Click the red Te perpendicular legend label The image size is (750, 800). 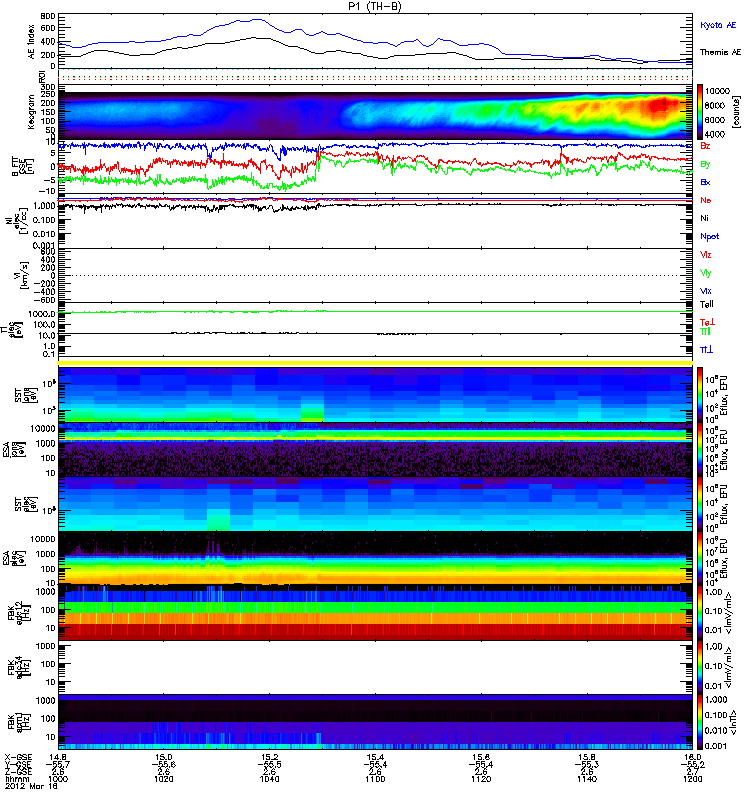[x=707, y=322]
